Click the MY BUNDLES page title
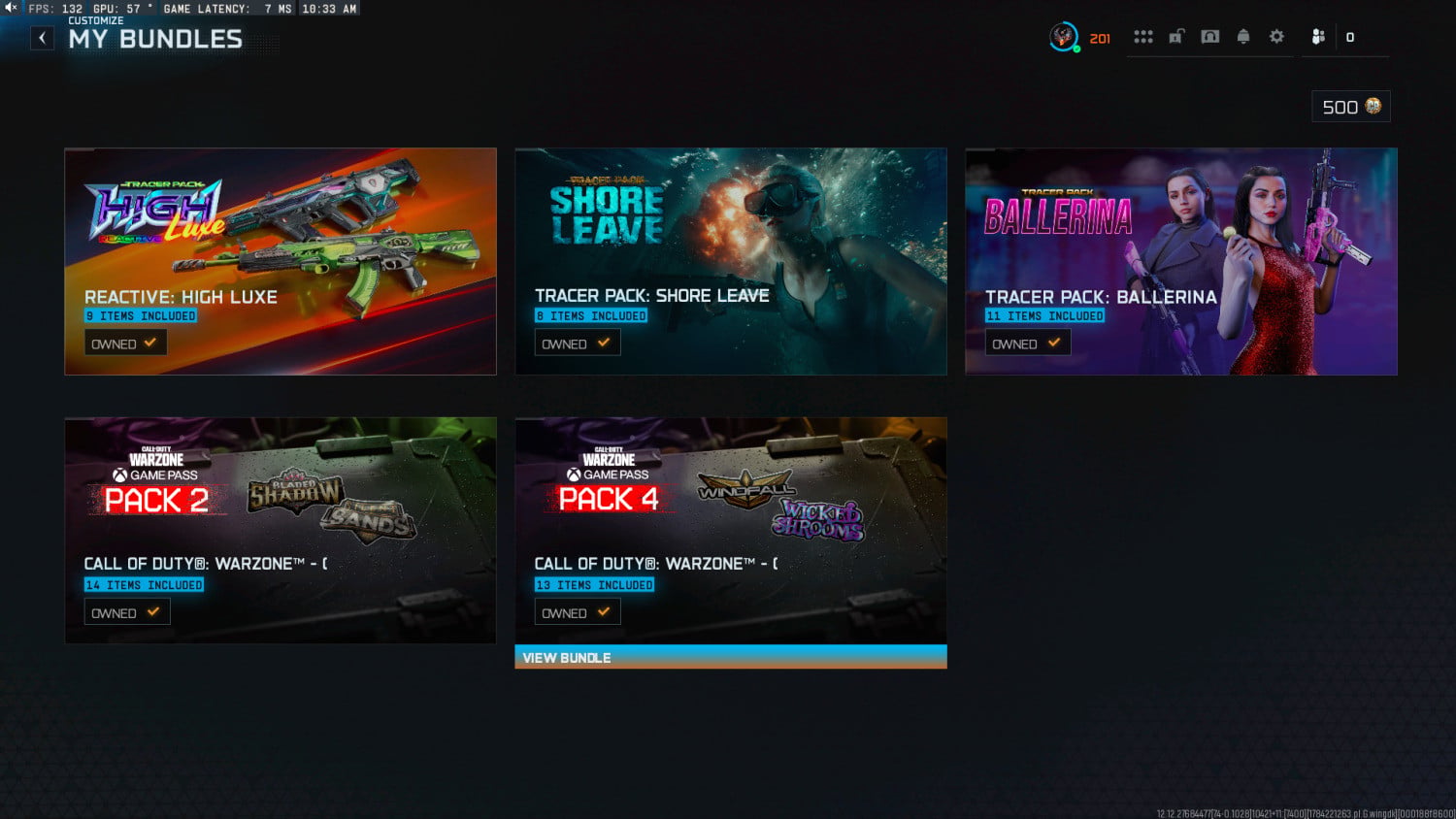Image resolution: width=1456 pixels, height=819 pixels. pyautogui.click(x=155, y=39)
